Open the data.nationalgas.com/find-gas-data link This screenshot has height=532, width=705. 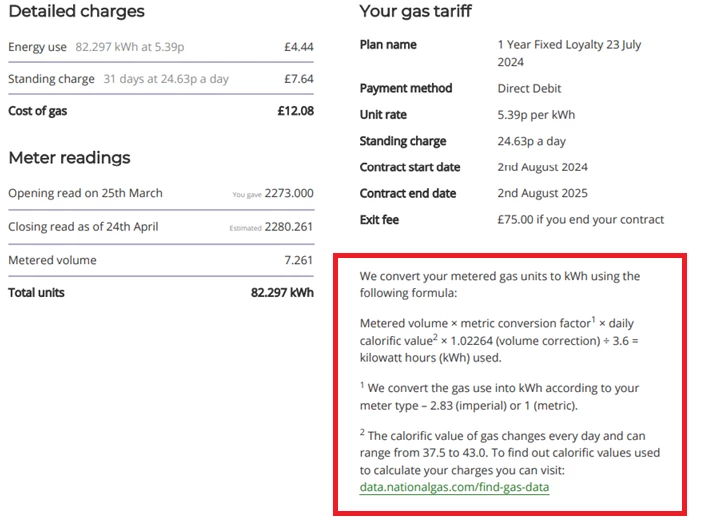(454, 487)
